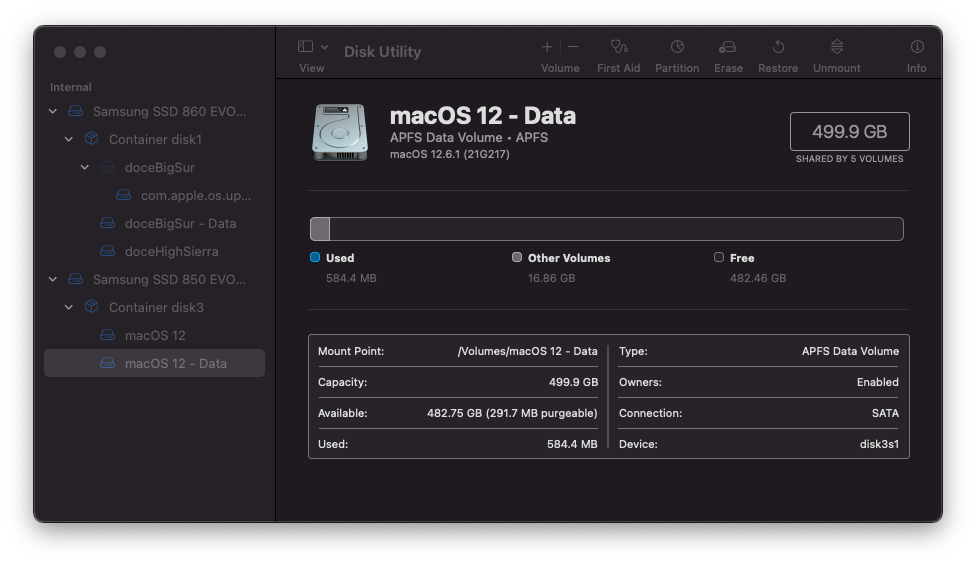976x564 pixels.
Task: Click the Restore toolbar label
Action: coord(778,68)
